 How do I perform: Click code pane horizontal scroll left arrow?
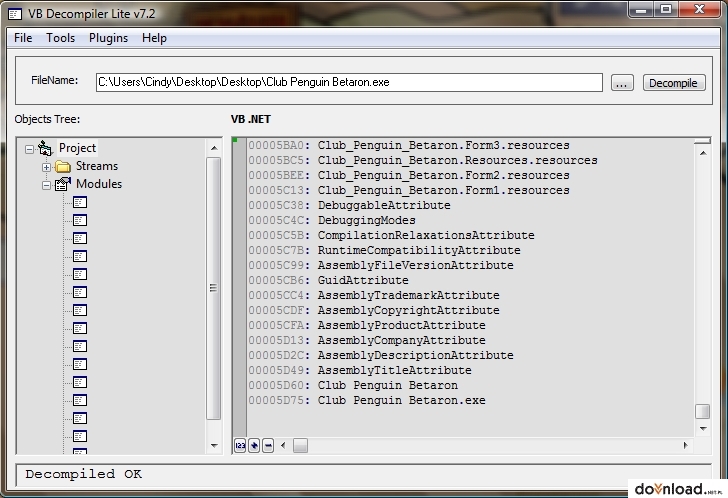click(x=283, y=446)
